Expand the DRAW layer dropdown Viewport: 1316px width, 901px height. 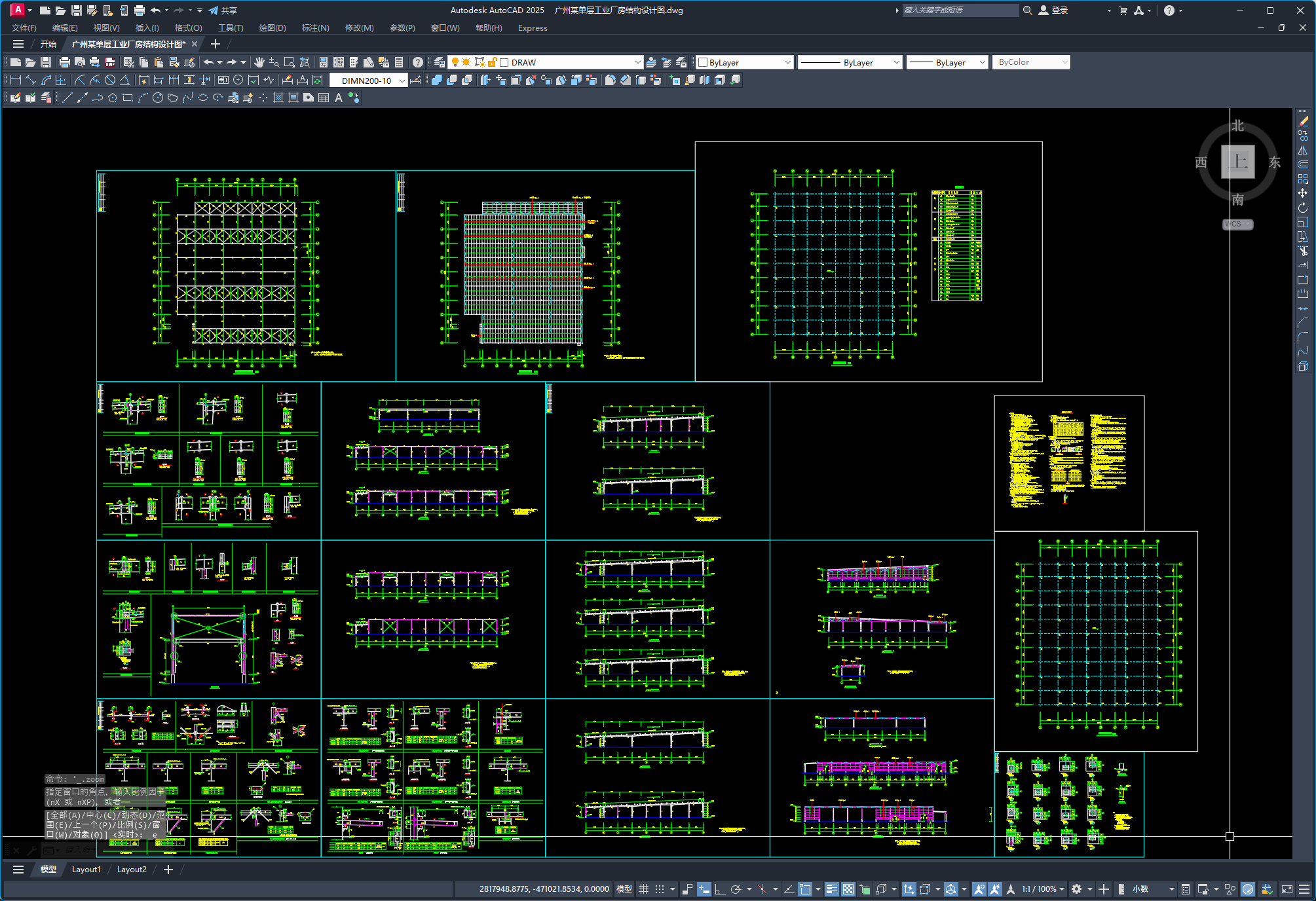(x=637, y=62)
